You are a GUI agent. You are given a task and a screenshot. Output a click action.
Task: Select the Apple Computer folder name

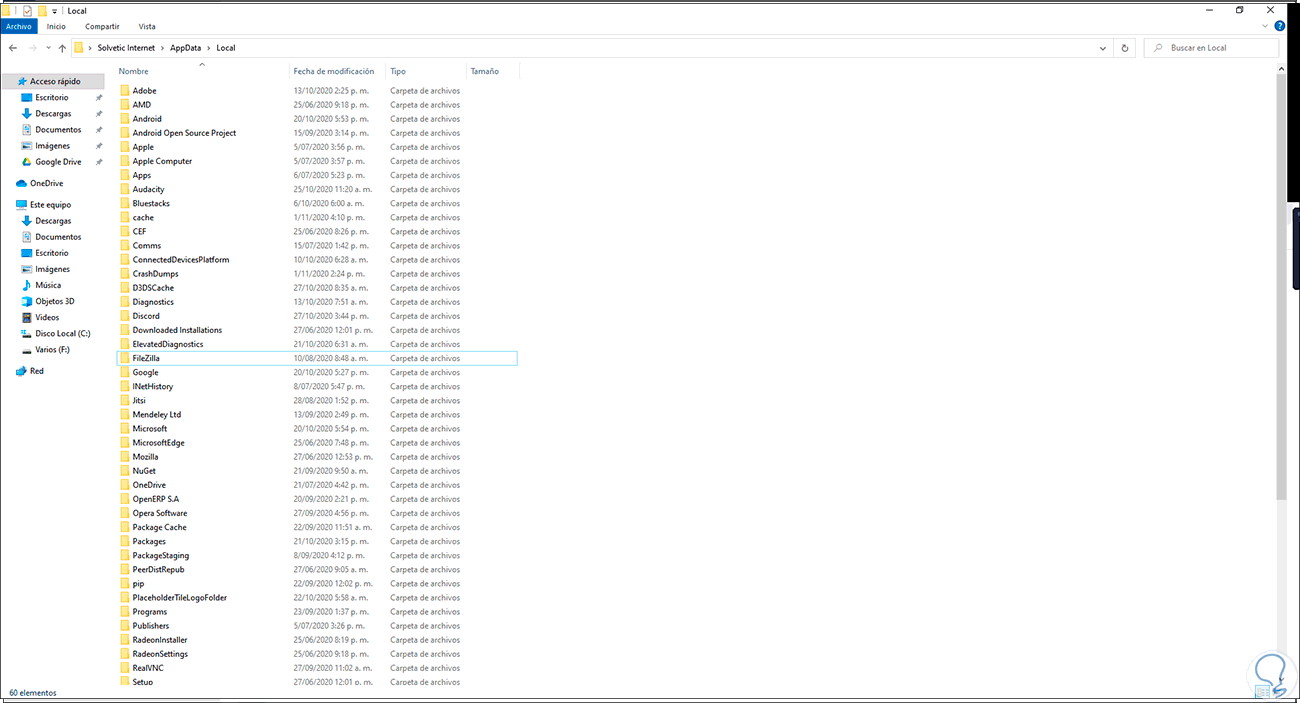162,161
